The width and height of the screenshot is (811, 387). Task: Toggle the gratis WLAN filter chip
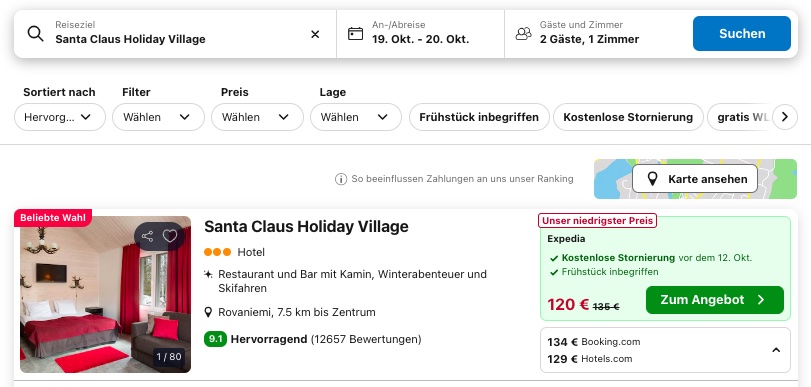(740, 117)
